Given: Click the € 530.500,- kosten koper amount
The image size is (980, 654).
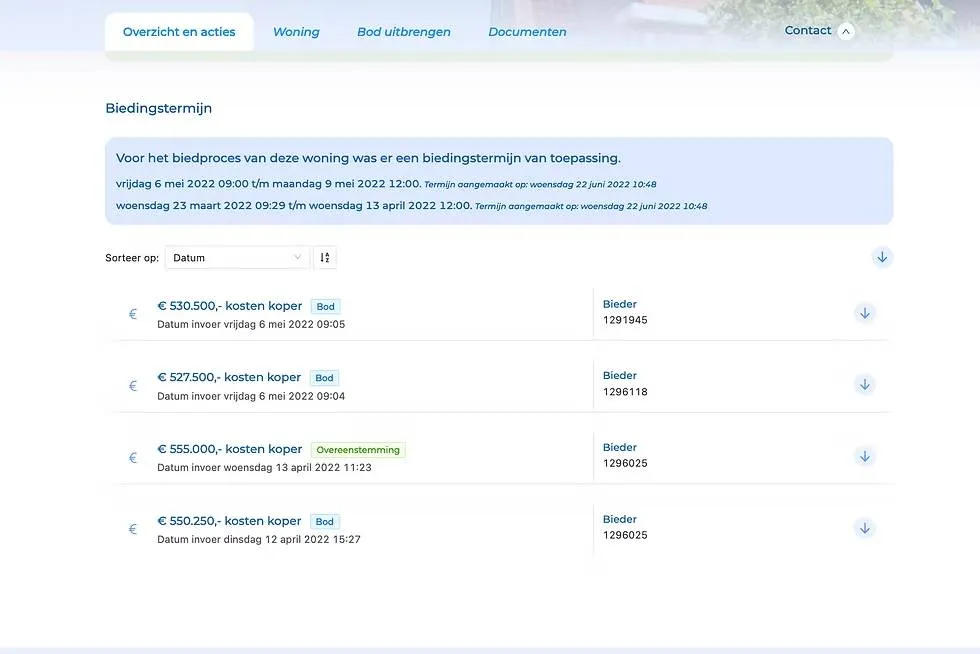Looking at the screenshot, I should pos(229,306).
